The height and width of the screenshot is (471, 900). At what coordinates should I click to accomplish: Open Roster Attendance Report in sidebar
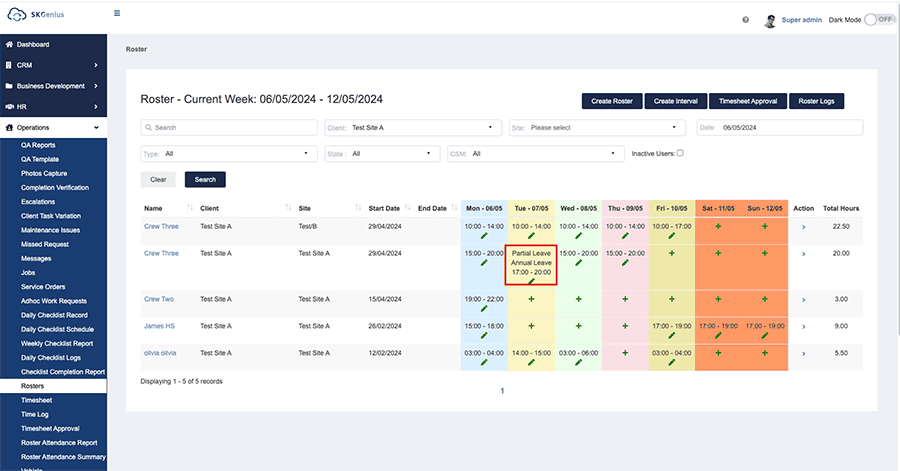tap(59, 443)
